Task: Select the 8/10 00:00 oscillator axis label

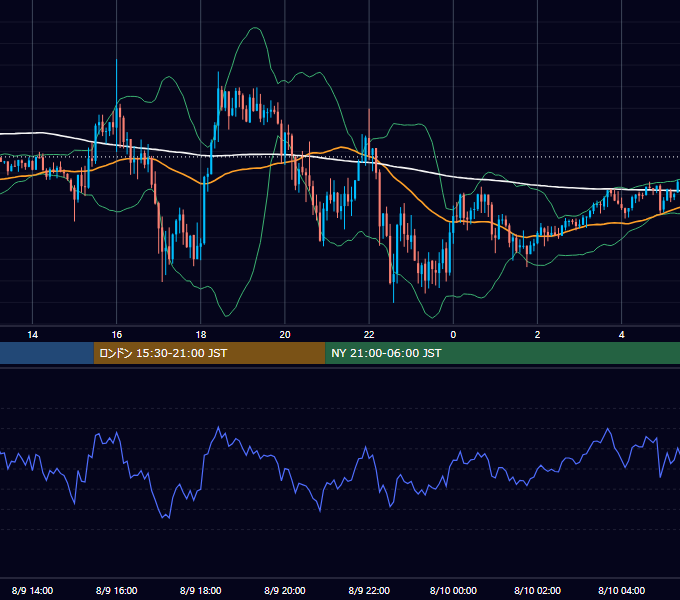Action: tap(453, 590)
